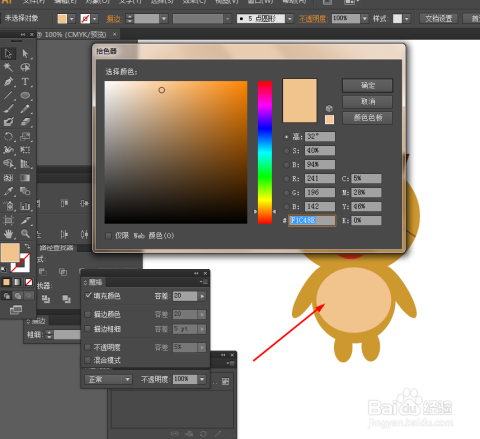Open the Color Swatches button

367,118
